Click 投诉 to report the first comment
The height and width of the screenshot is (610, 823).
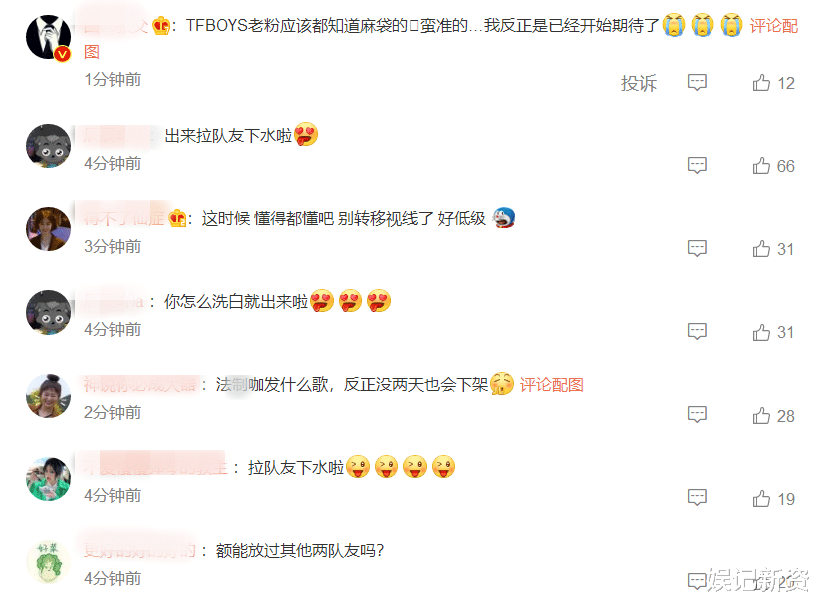coord(639,83)
